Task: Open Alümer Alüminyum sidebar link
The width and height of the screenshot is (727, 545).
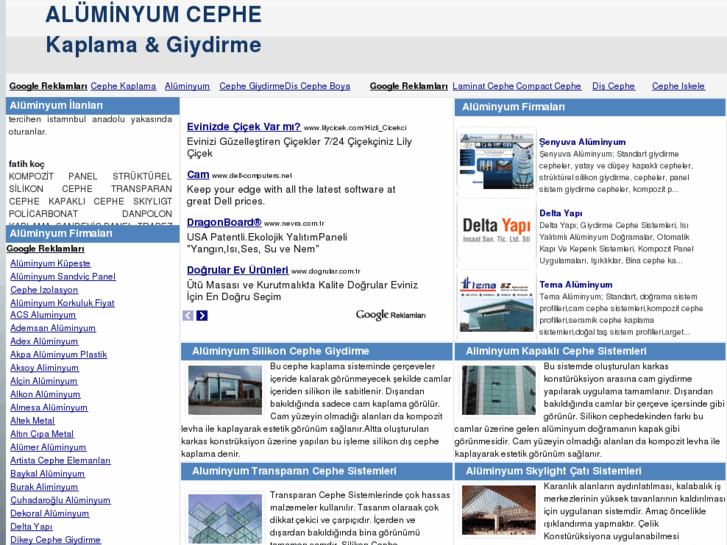Action: [48, 447]
